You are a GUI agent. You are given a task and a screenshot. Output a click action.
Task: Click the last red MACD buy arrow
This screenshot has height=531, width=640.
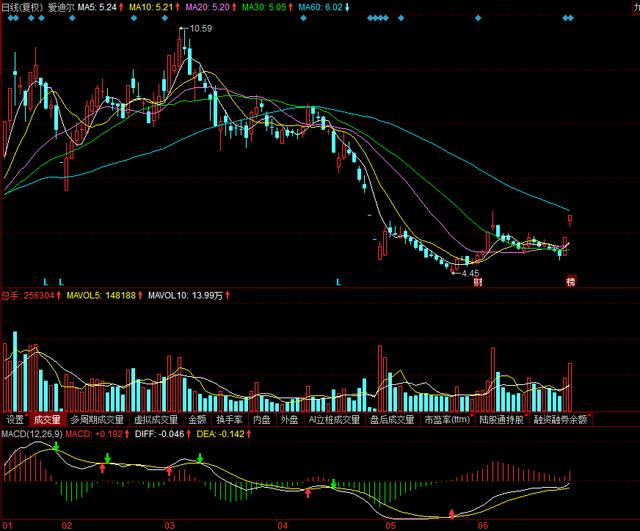(x=452, y=513)
